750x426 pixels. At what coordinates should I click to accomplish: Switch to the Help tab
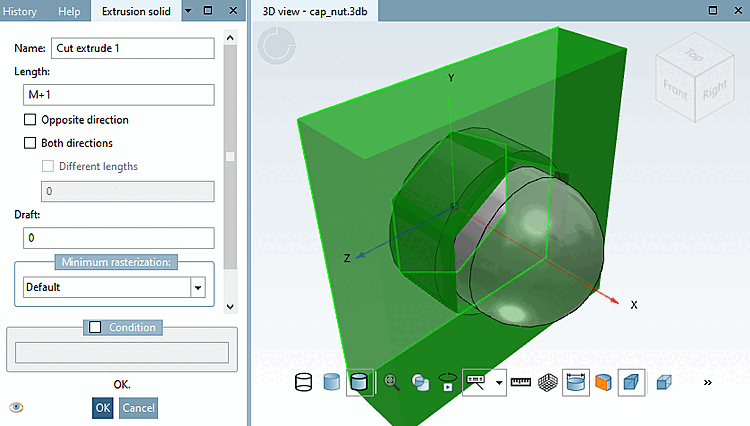point(69,11)
